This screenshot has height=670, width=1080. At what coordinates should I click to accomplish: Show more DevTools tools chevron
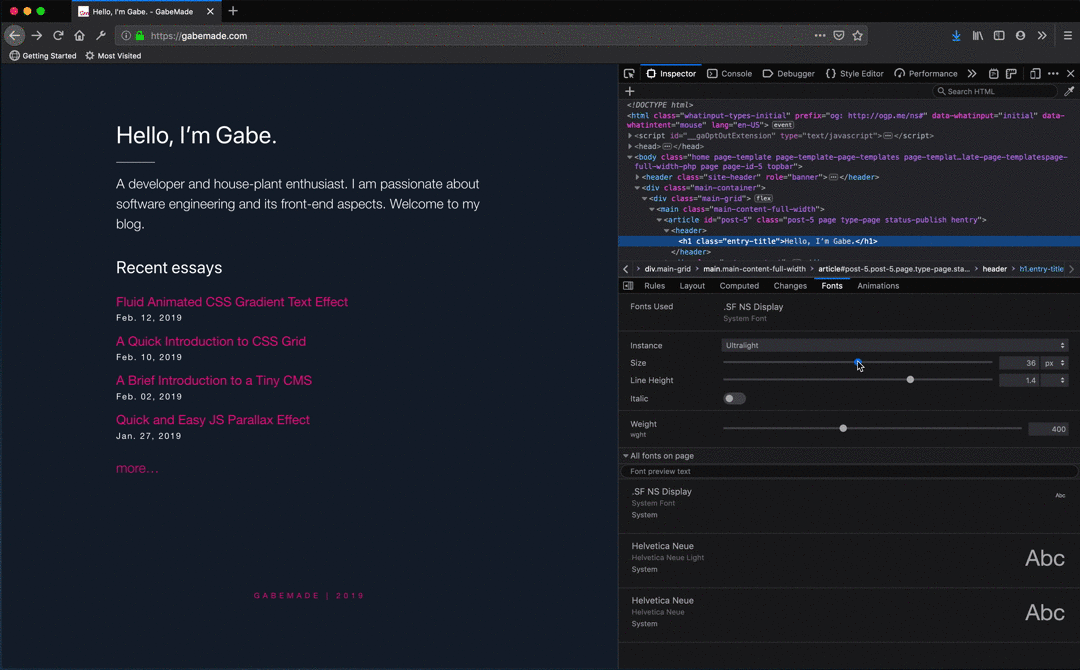[x=972, y=74]
